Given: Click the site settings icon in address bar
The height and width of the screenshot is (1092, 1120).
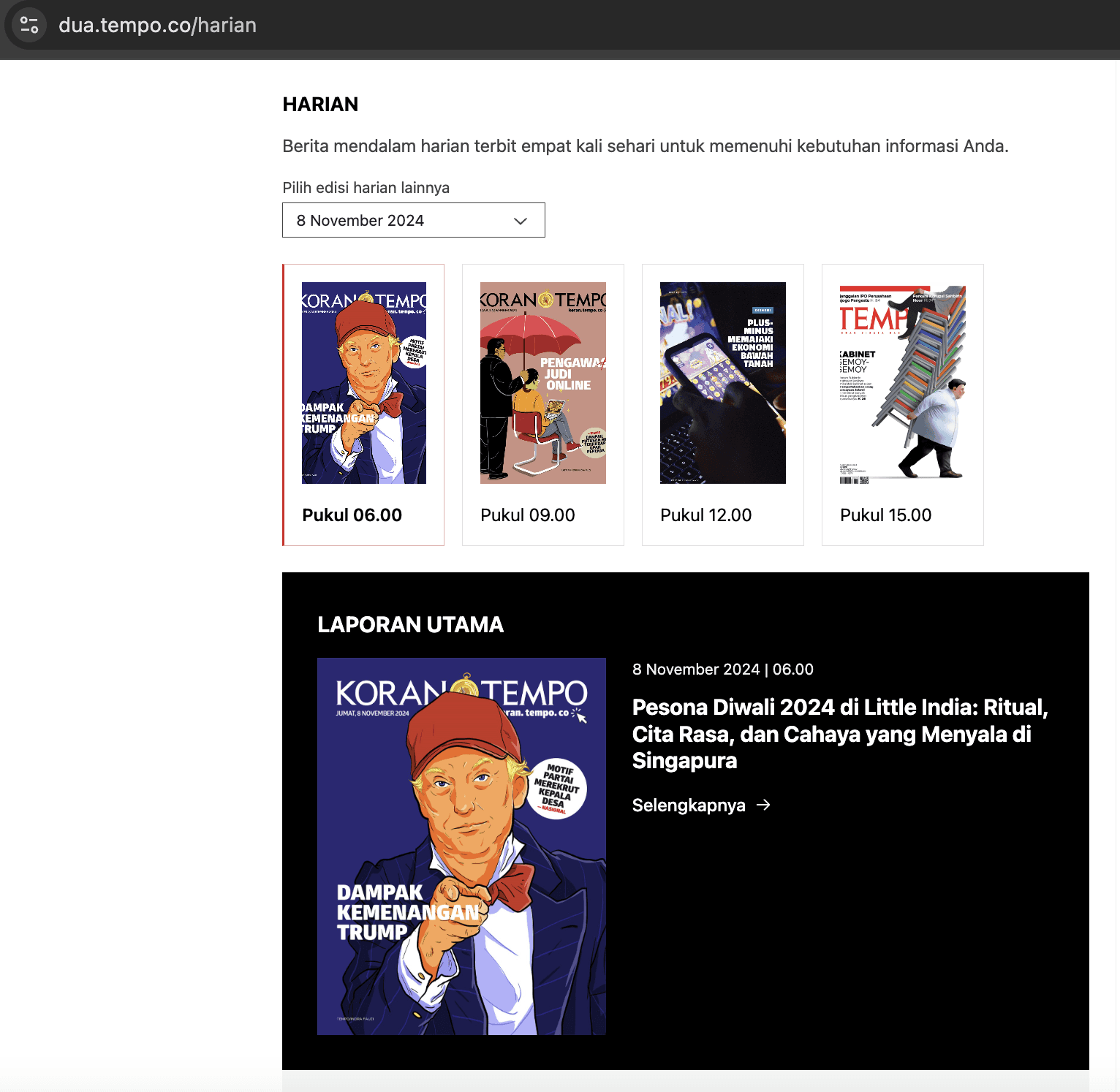Looking at the screenshot, I should click(29, 25).
